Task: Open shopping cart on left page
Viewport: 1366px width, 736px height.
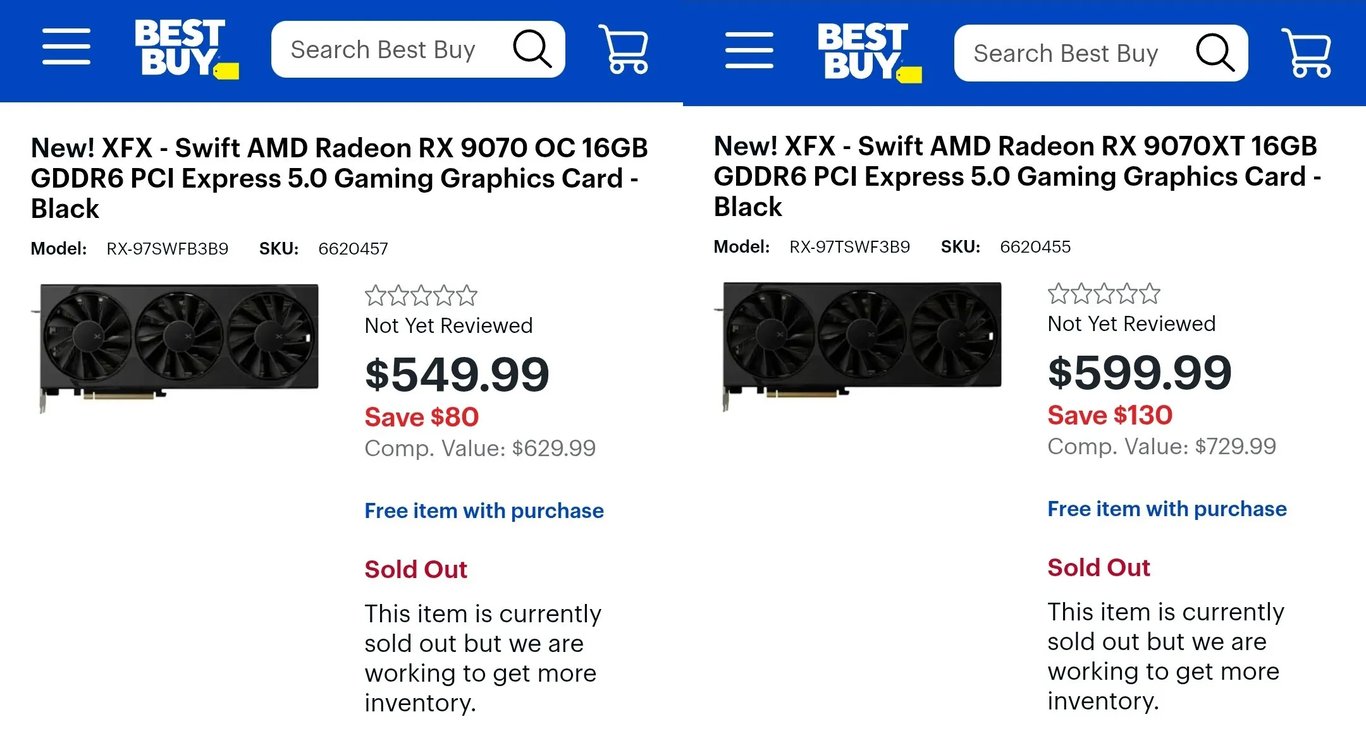Action: click(624, 49)
